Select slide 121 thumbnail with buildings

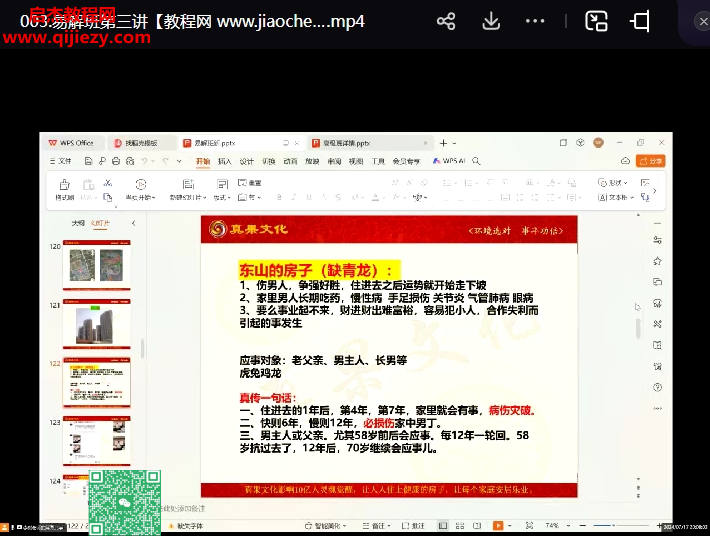coord(96,324)
